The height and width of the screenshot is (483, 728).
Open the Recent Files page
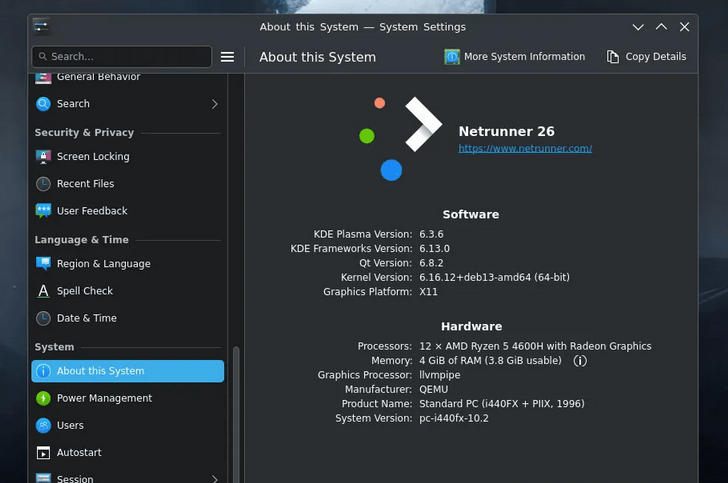point(128,184)
